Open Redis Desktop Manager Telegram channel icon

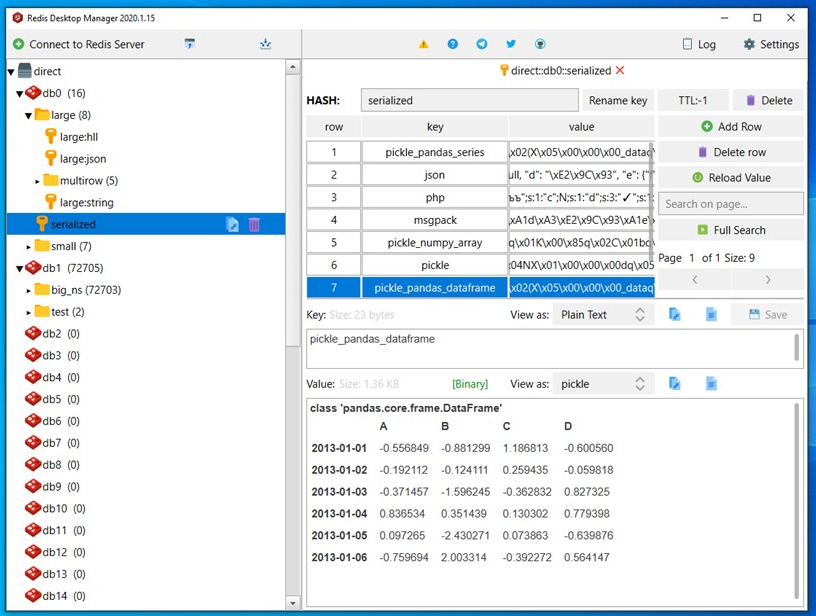click(x=482, y=44)
